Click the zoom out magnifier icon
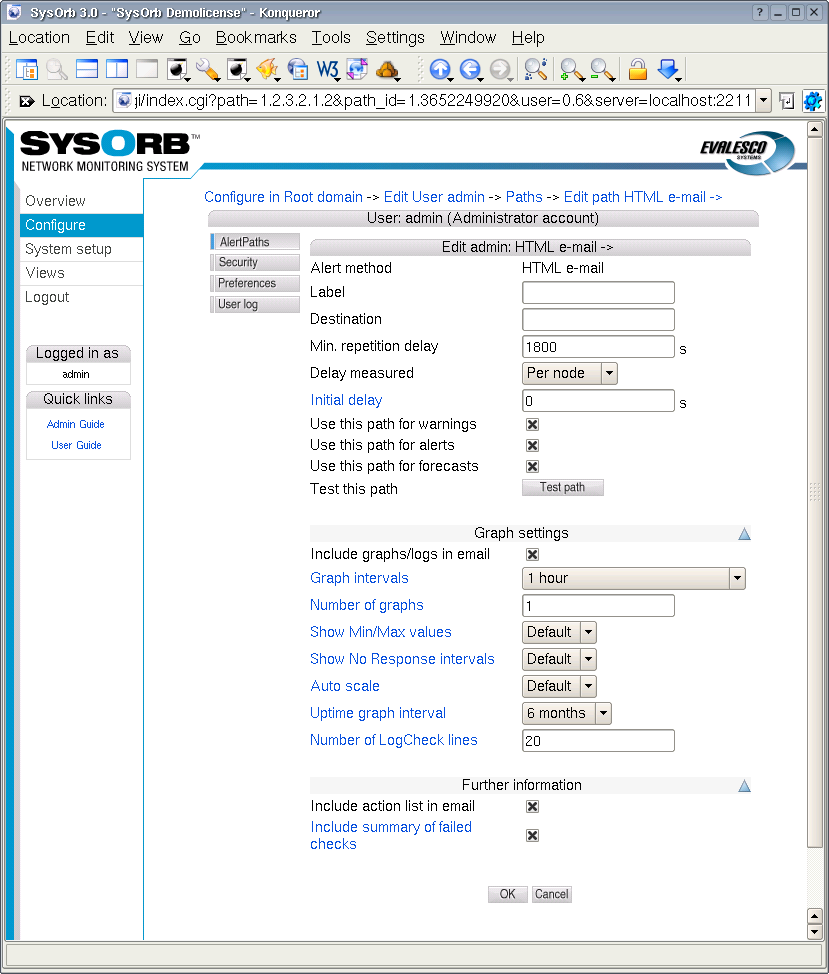Image resolution: width=829 pixels, height=974 pixels. (602, 69)
